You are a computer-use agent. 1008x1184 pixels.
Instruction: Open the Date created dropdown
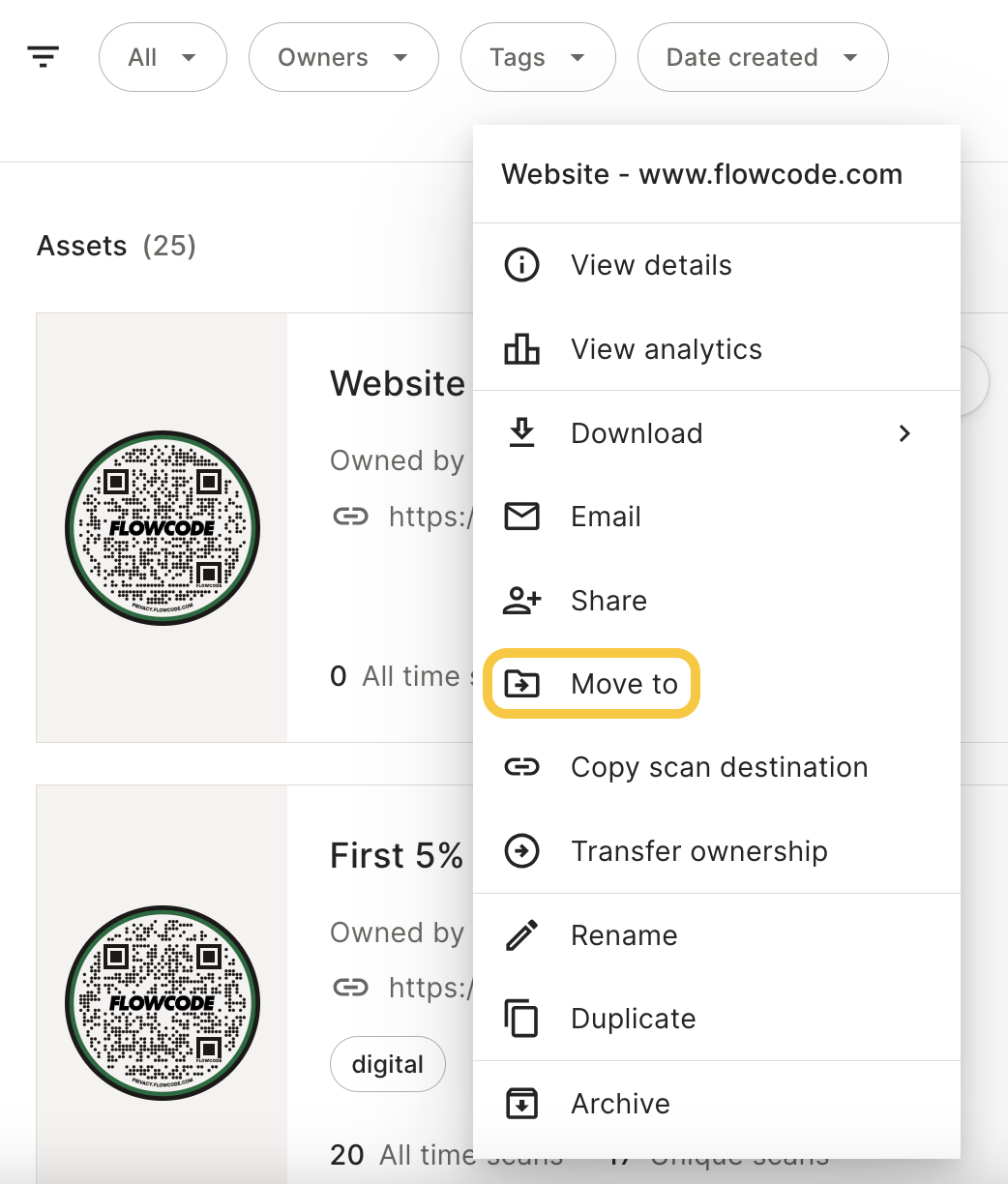(x=762, y=58)
